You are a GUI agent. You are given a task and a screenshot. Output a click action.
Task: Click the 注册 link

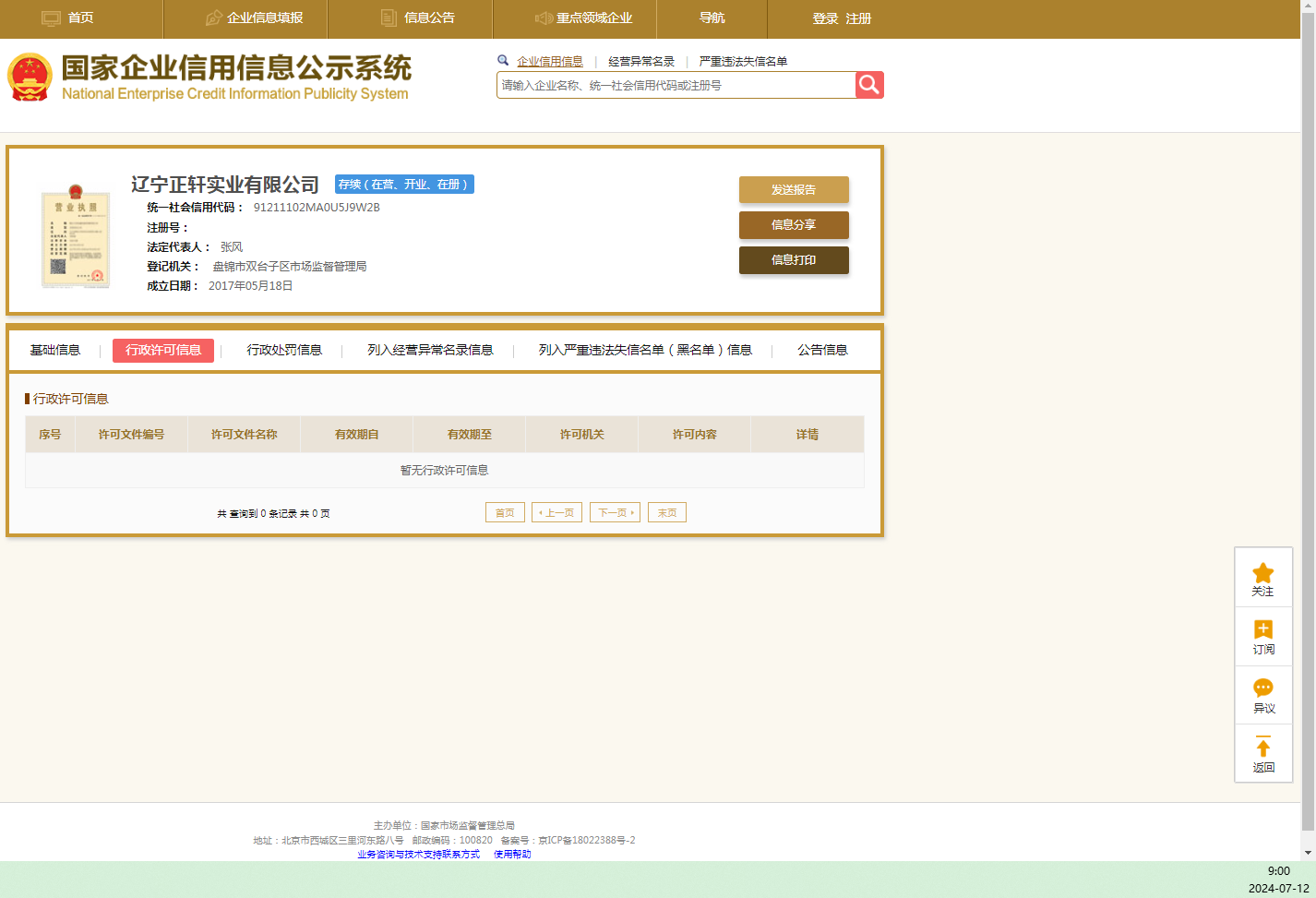[x=858, y=18]
